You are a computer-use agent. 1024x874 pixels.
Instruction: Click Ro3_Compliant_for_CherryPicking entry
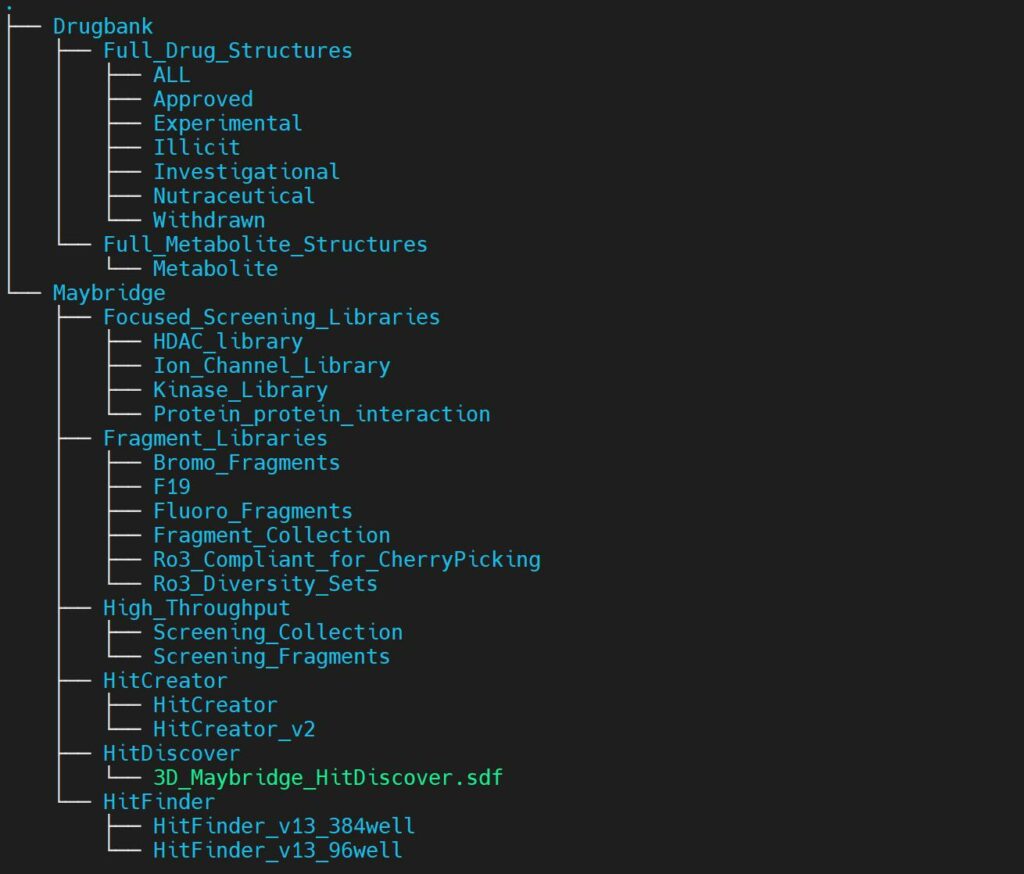(346, 559)
